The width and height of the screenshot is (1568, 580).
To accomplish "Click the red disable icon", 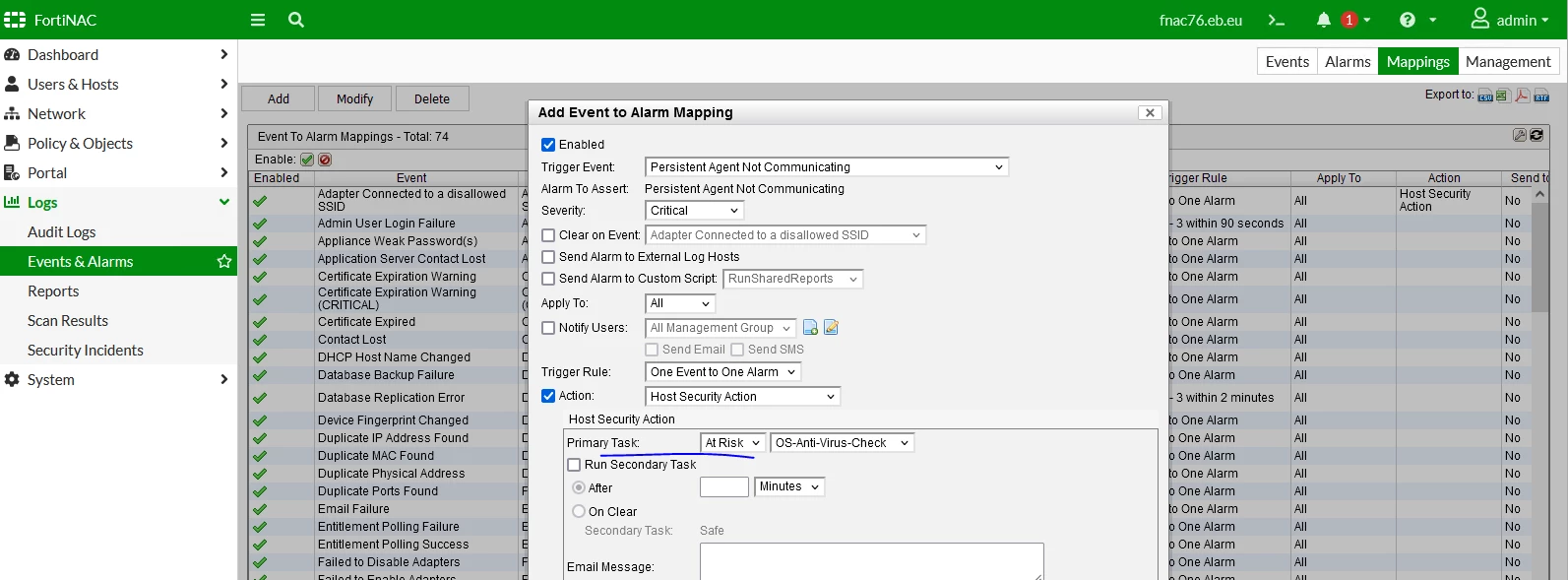I will coord(325,160).
